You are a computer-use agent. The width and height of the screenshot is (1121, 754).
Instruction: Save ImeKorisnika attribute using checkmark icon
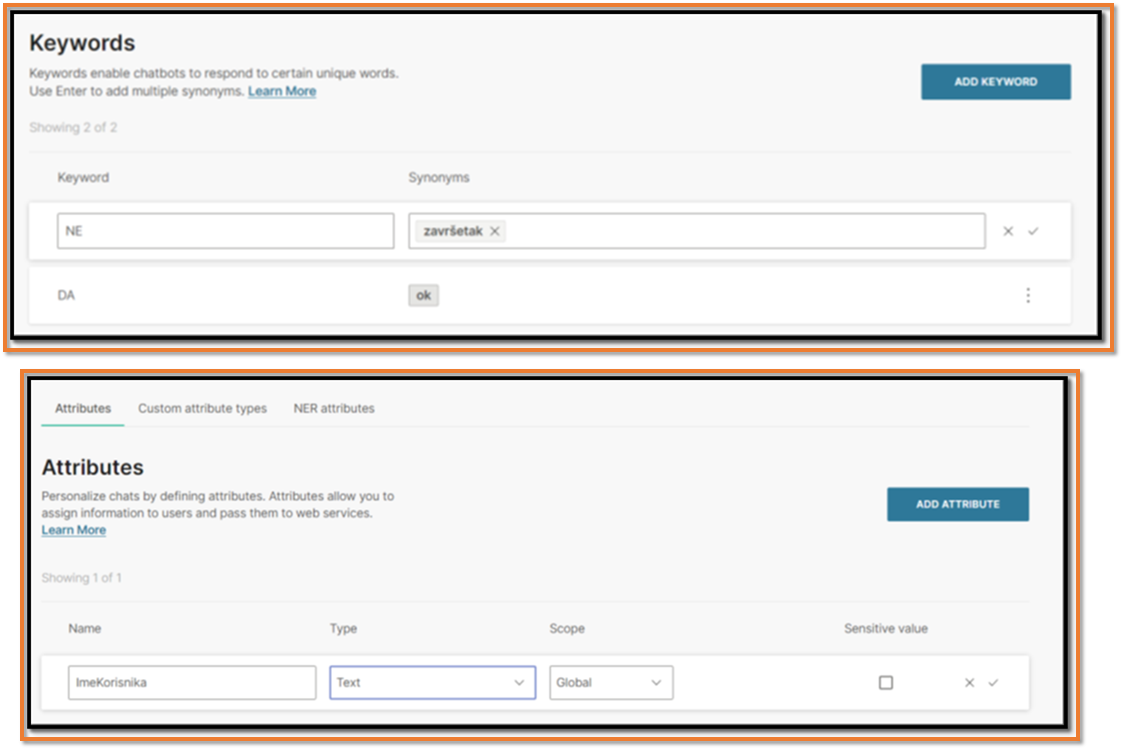pos(993,683)
